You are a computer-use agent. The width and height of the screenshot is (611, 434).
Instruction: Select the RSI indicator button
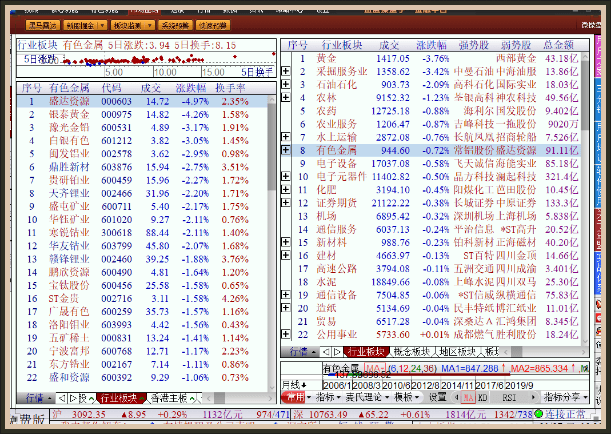coord(509,397)
